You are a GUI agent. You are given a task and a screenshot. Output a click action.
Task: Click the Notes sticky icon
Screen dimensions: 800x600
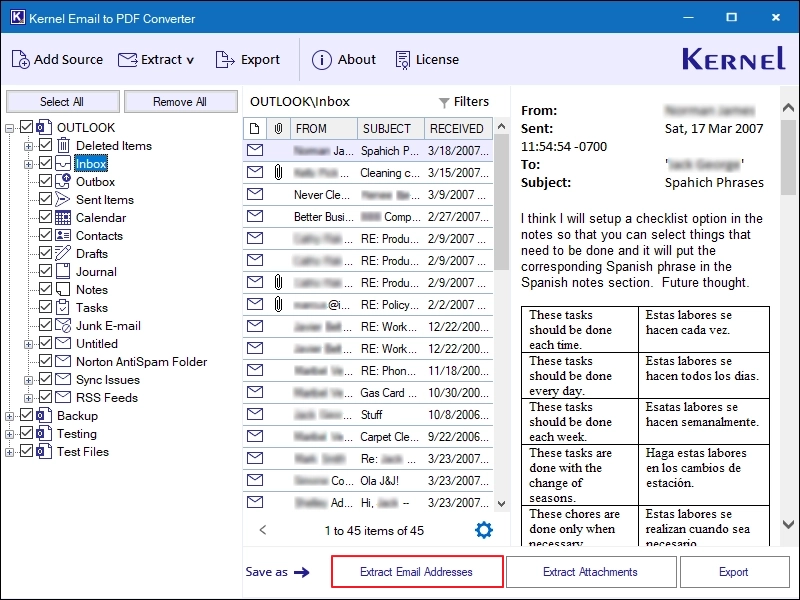[x=63, y=289]
